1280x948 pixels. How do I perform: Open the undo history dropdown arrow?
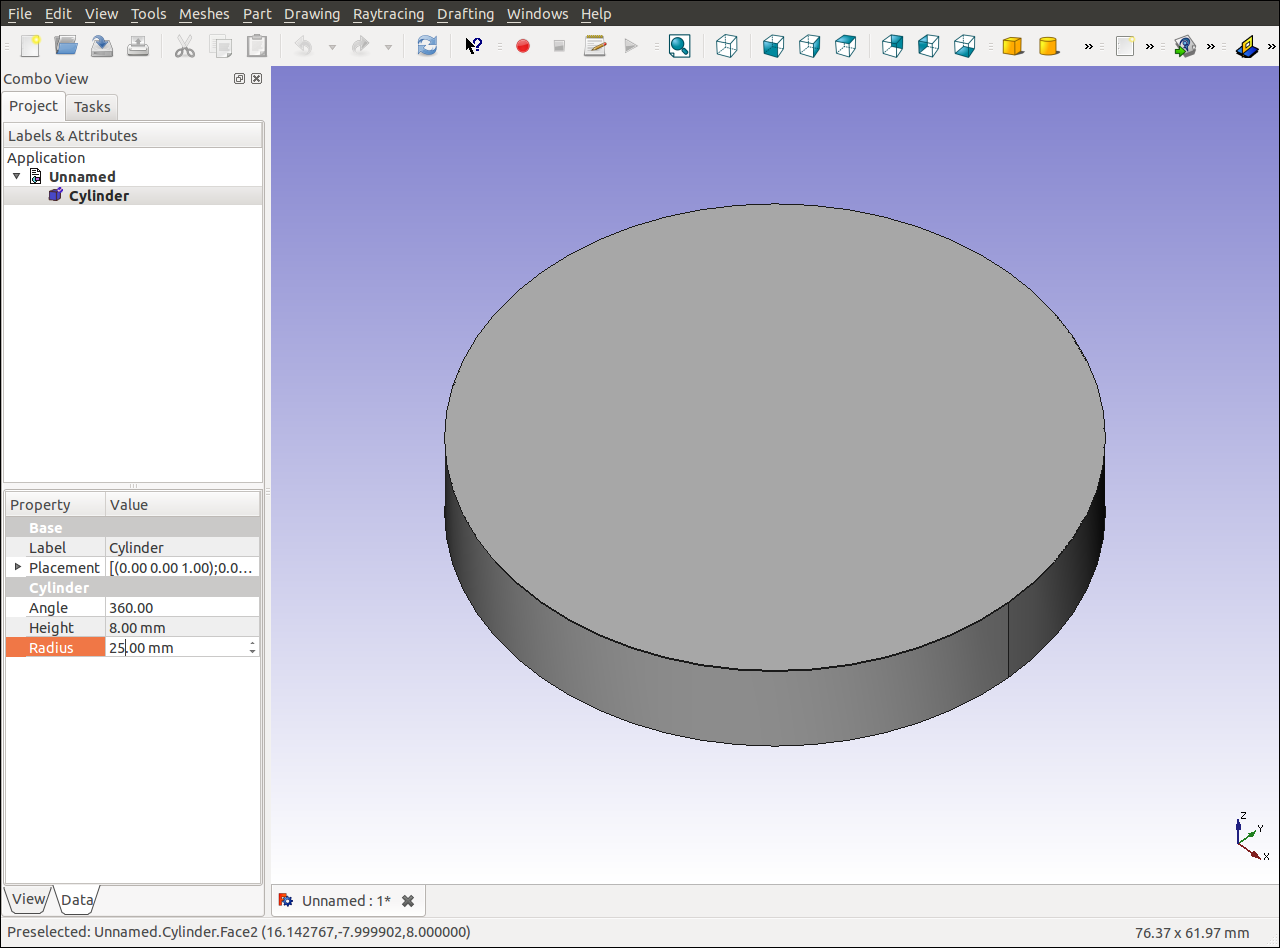click(332, 47)
